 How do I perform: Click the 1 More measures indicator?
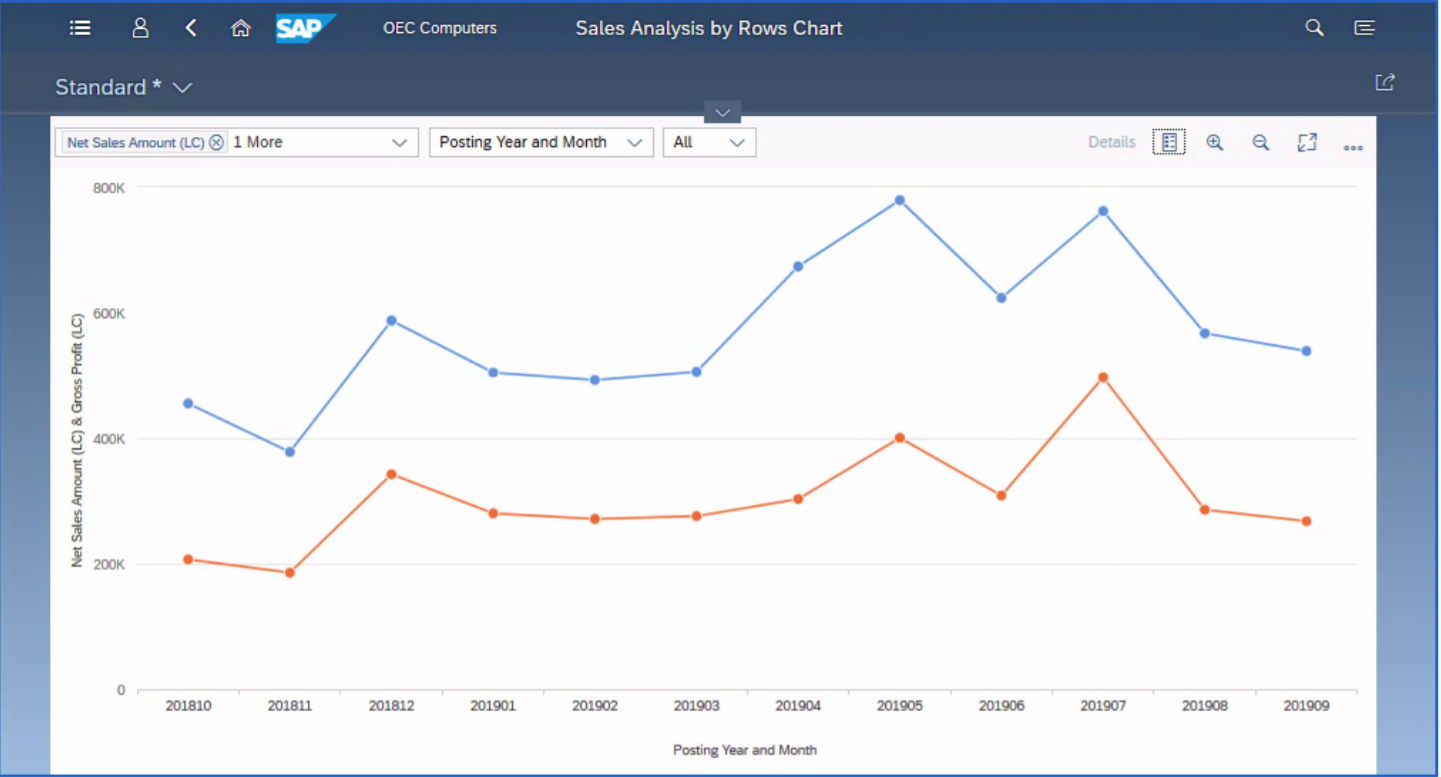click(x=258, y=142)
